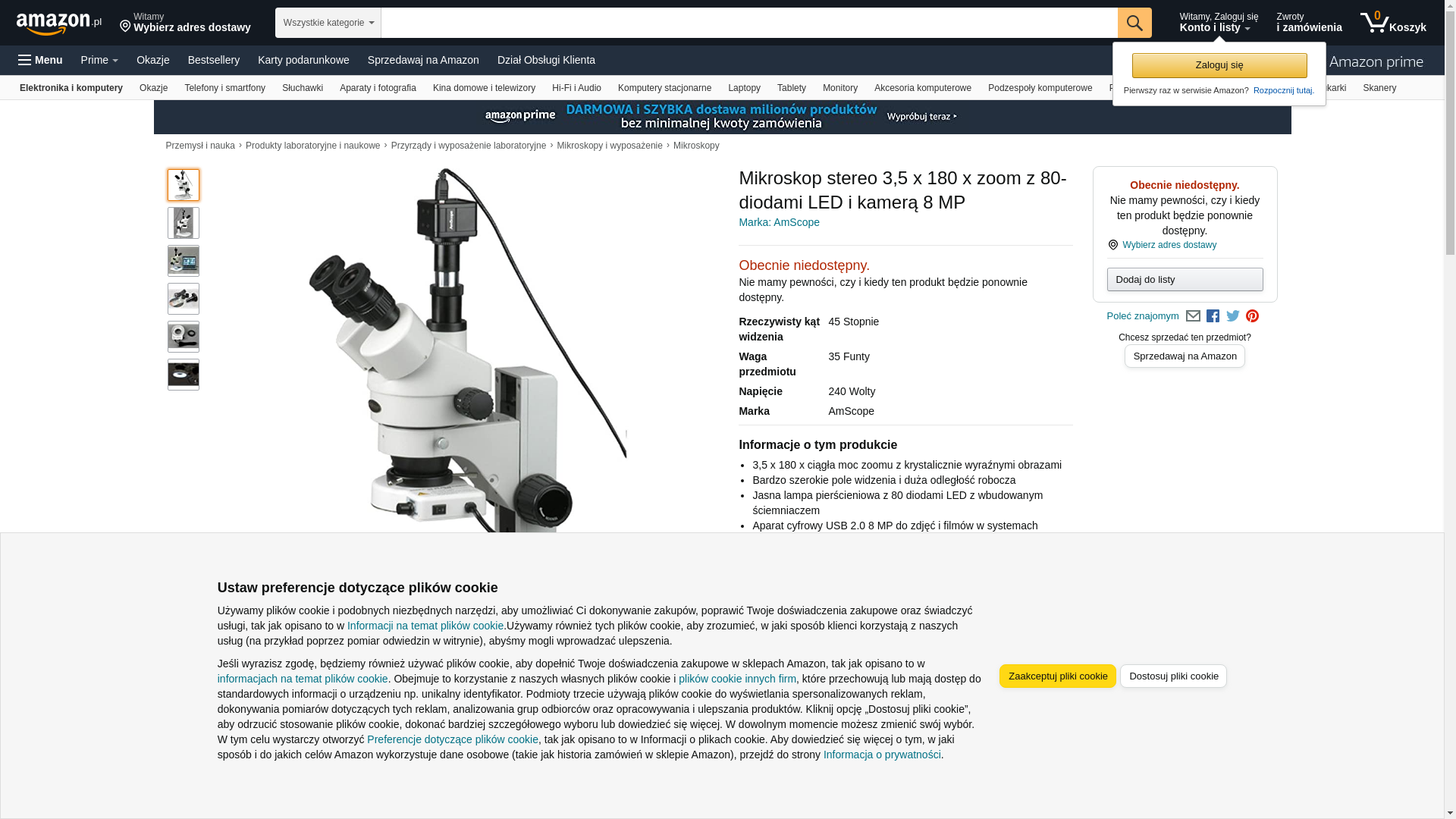The height and width of the screenshot is (819, 1456).
Task: Expand the Prime dropdown menu
Action: point(99,60)
